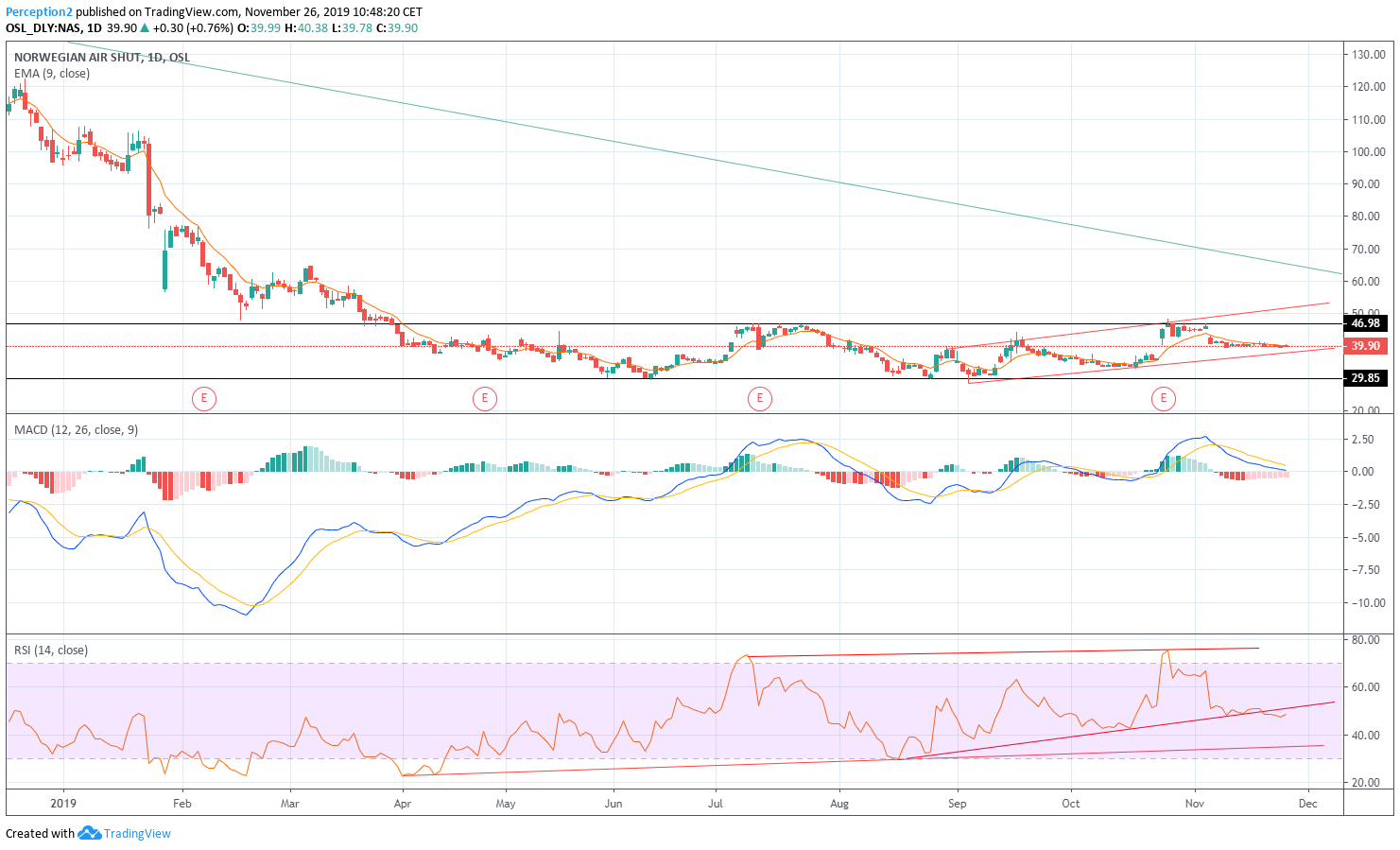Screen dimensions: 1400x850
Task: Click the Jul time axis label
Action: [x=716, y=804]
